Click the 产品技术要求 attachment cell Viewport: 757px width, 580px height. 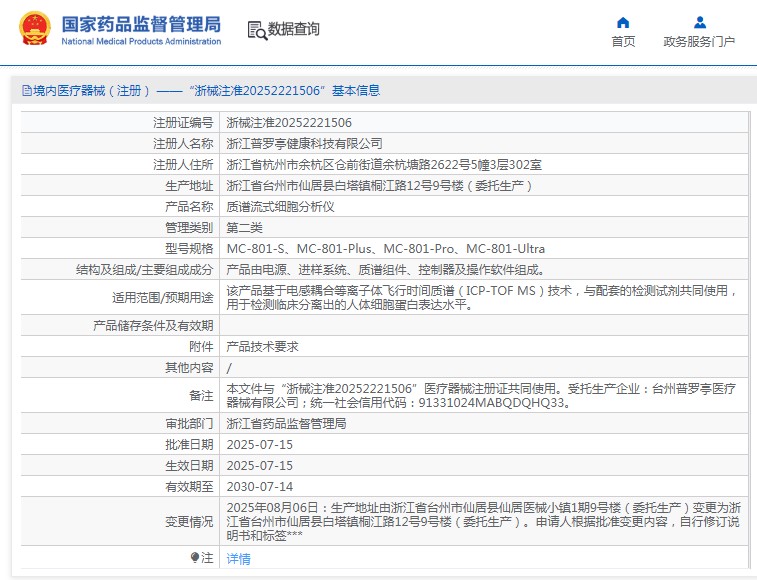pos(263,346)
